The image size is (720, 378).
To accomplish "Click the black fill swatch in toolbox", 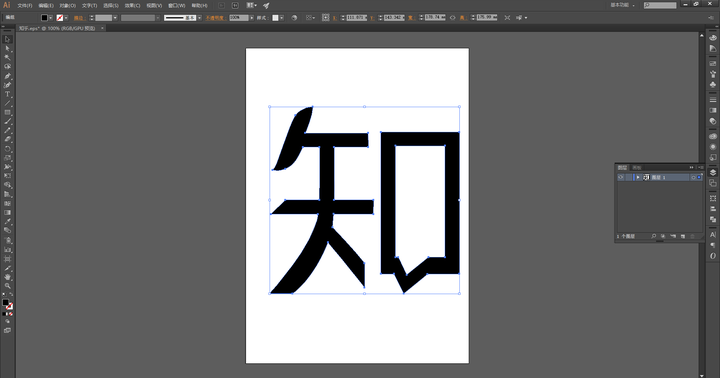I will (6, 302).
